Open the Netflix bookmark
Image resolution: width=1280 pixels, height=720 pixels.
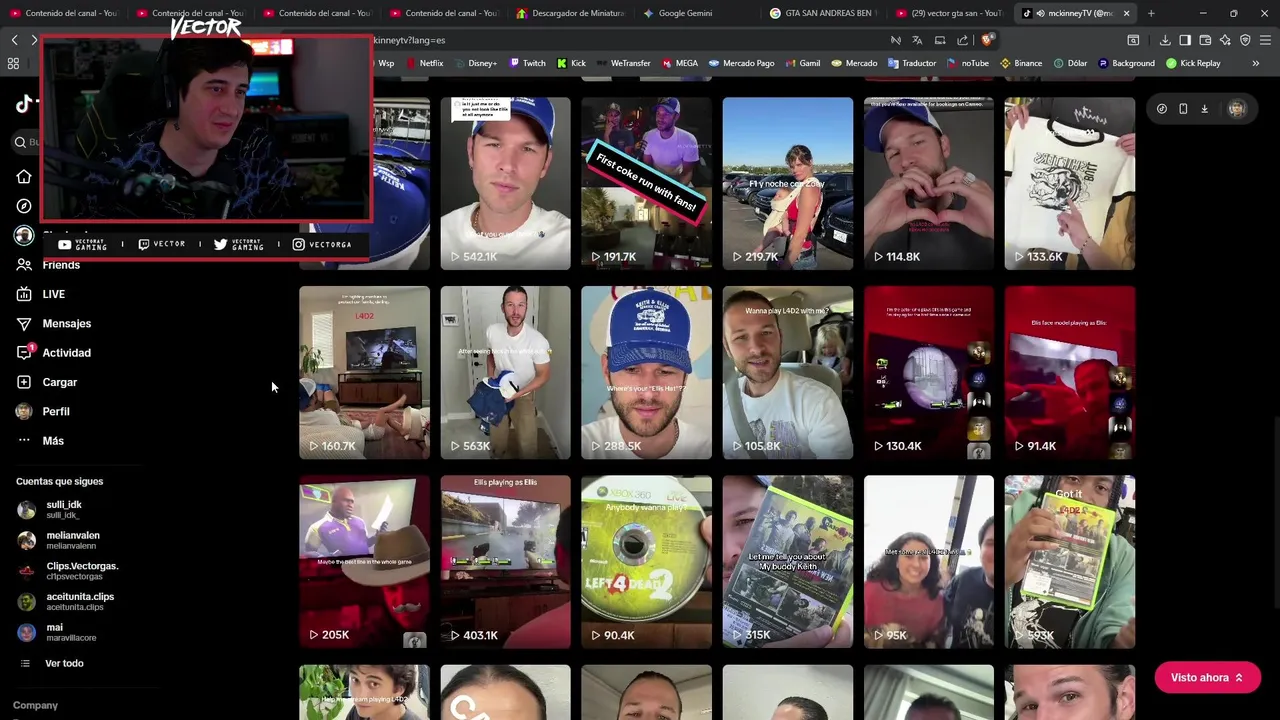[423, 63]
